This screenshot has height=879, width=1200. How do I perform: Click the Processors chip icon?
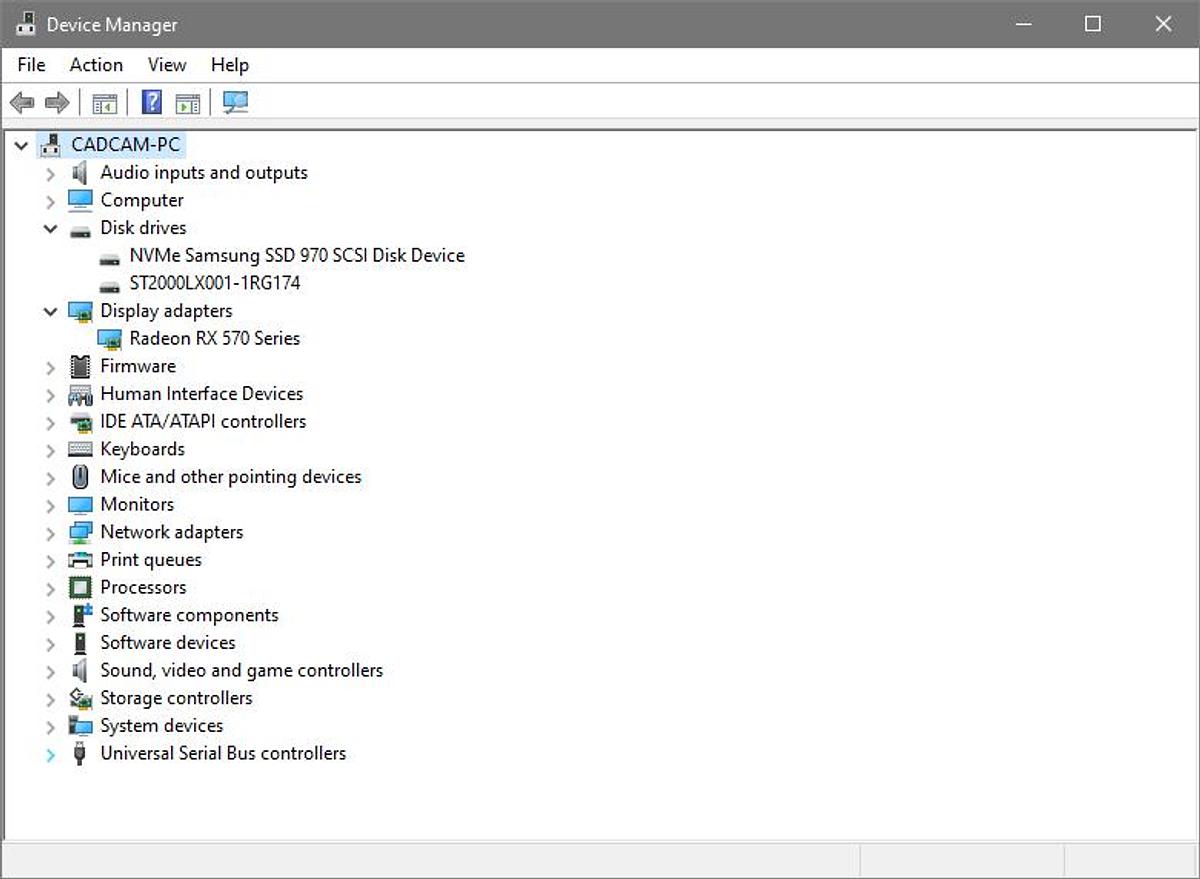click(80, 587)
